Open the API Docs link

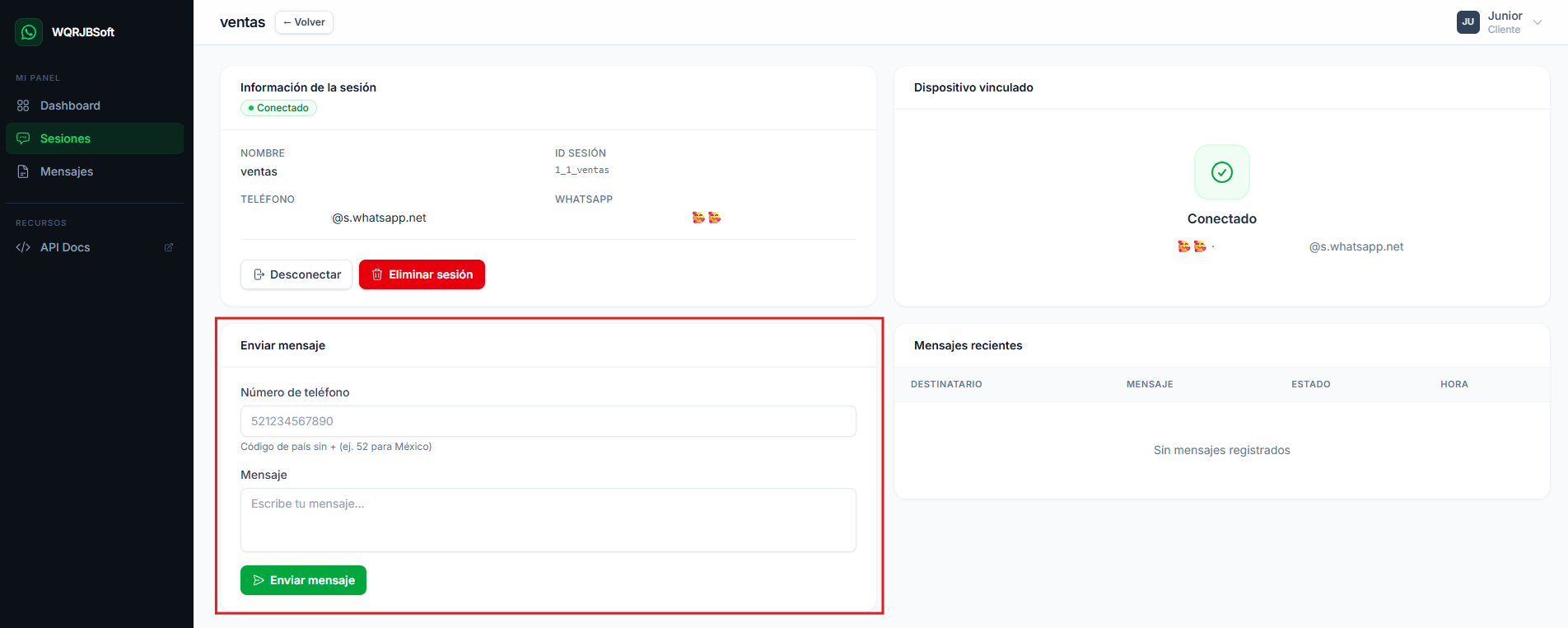click(x=65, y=247)
